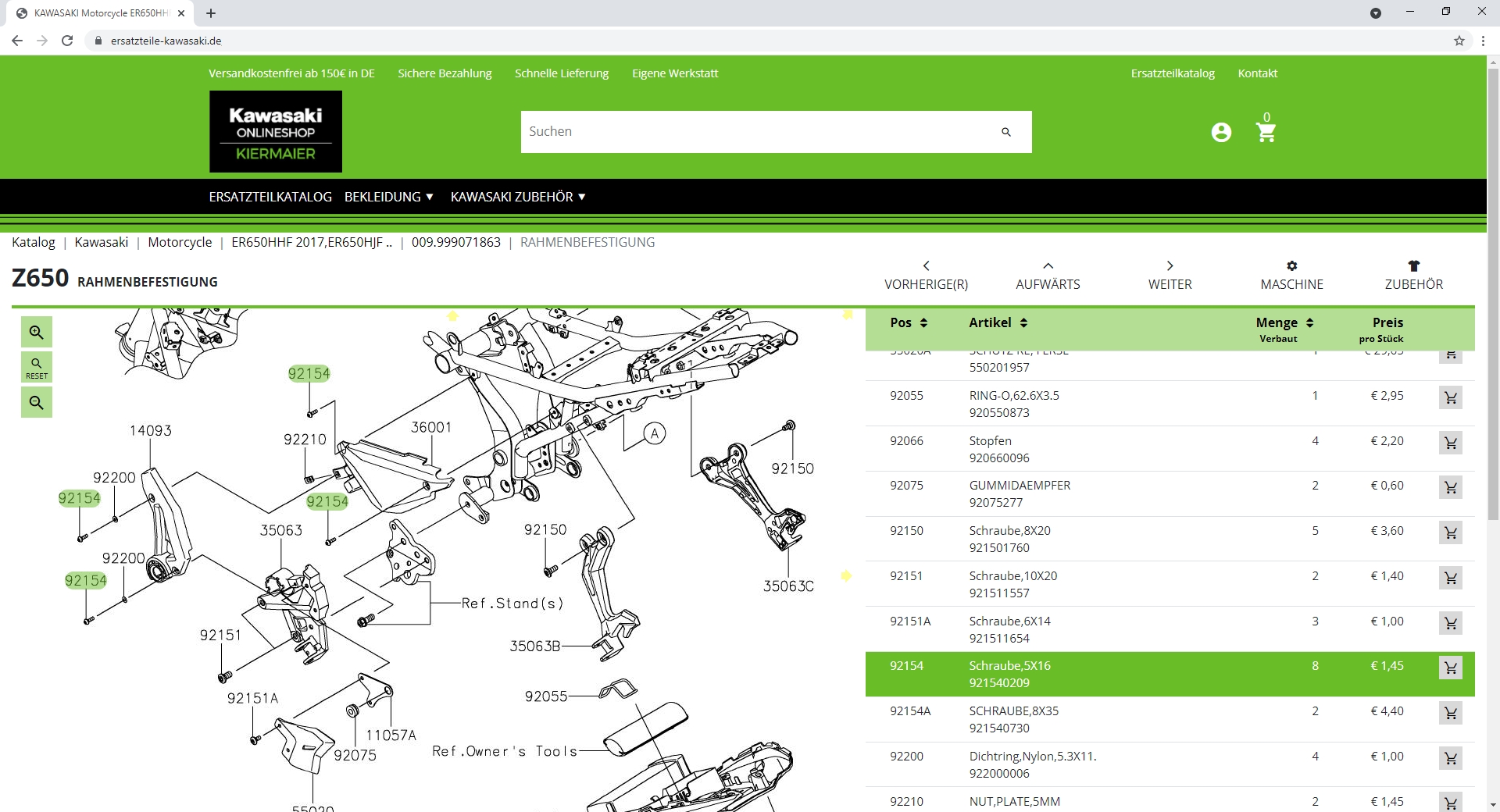Open Sichere Bezahlung link
This screenshot has height=812, width=1500.
[x=445, y=73]
